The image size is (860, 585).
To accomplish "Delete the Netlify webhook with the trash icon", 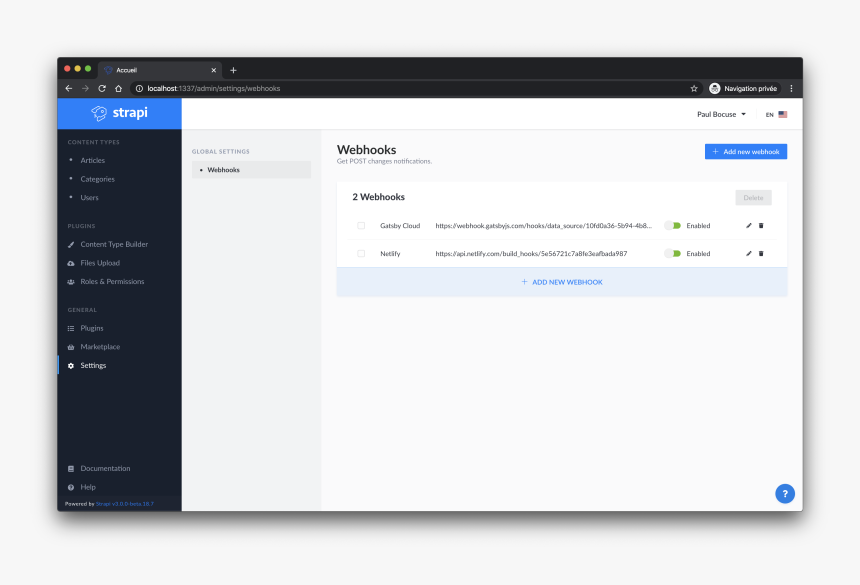I will tap(761, 253).
